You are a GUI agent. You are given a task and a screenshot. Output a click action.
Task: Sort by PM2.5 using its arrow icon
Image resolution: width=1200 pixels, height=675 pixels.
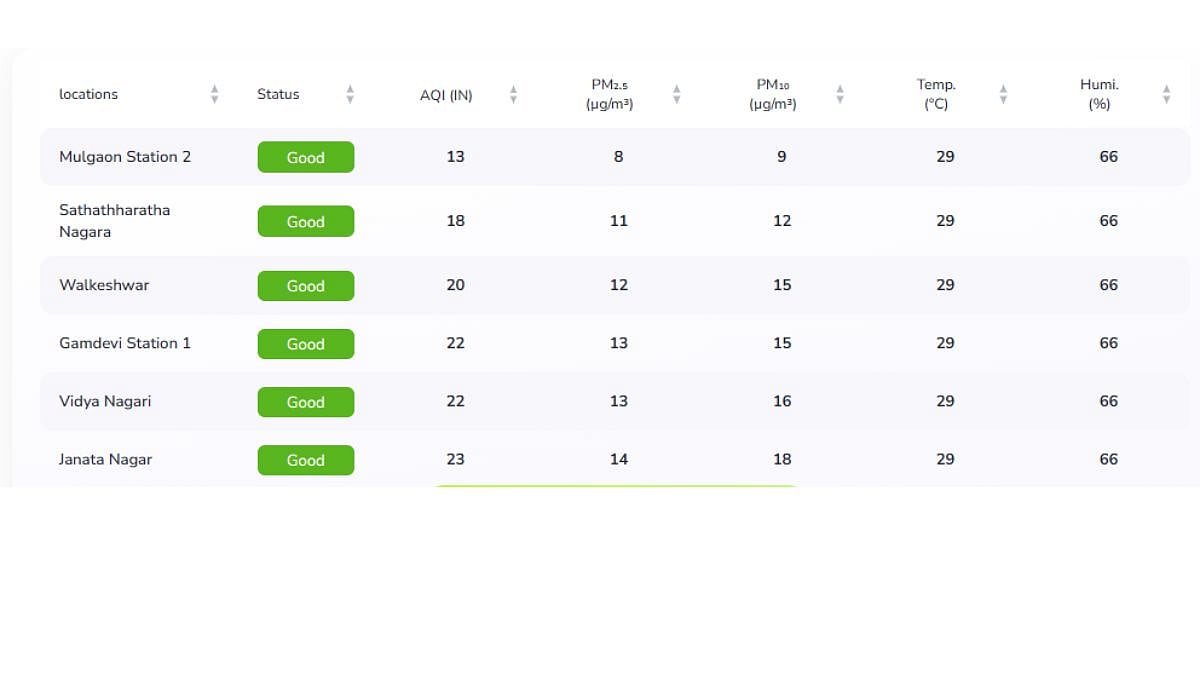coord(676,94)
